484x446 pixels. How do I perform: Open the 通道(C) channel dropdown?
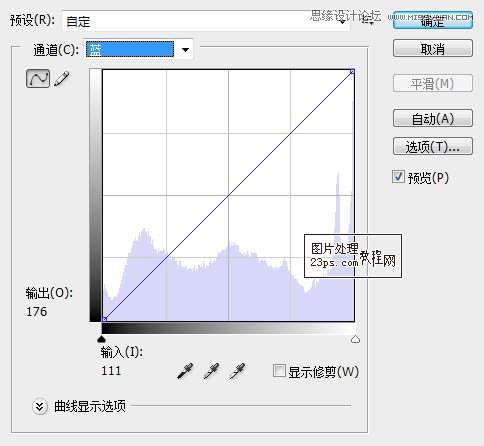[x=138, y=50]
